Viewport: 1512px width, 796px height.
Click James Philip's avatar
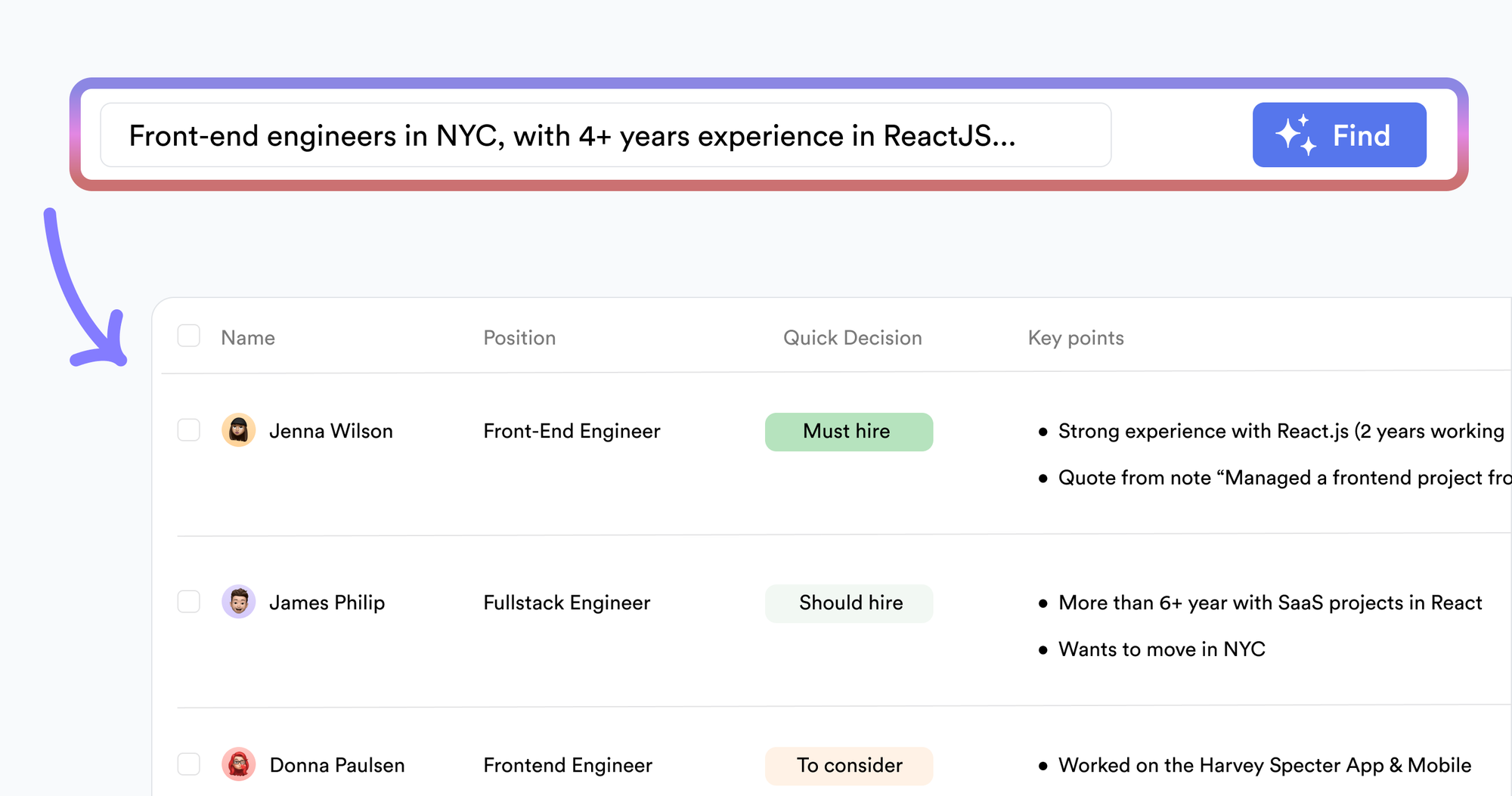pyautogui.click(x=238, y=602)
